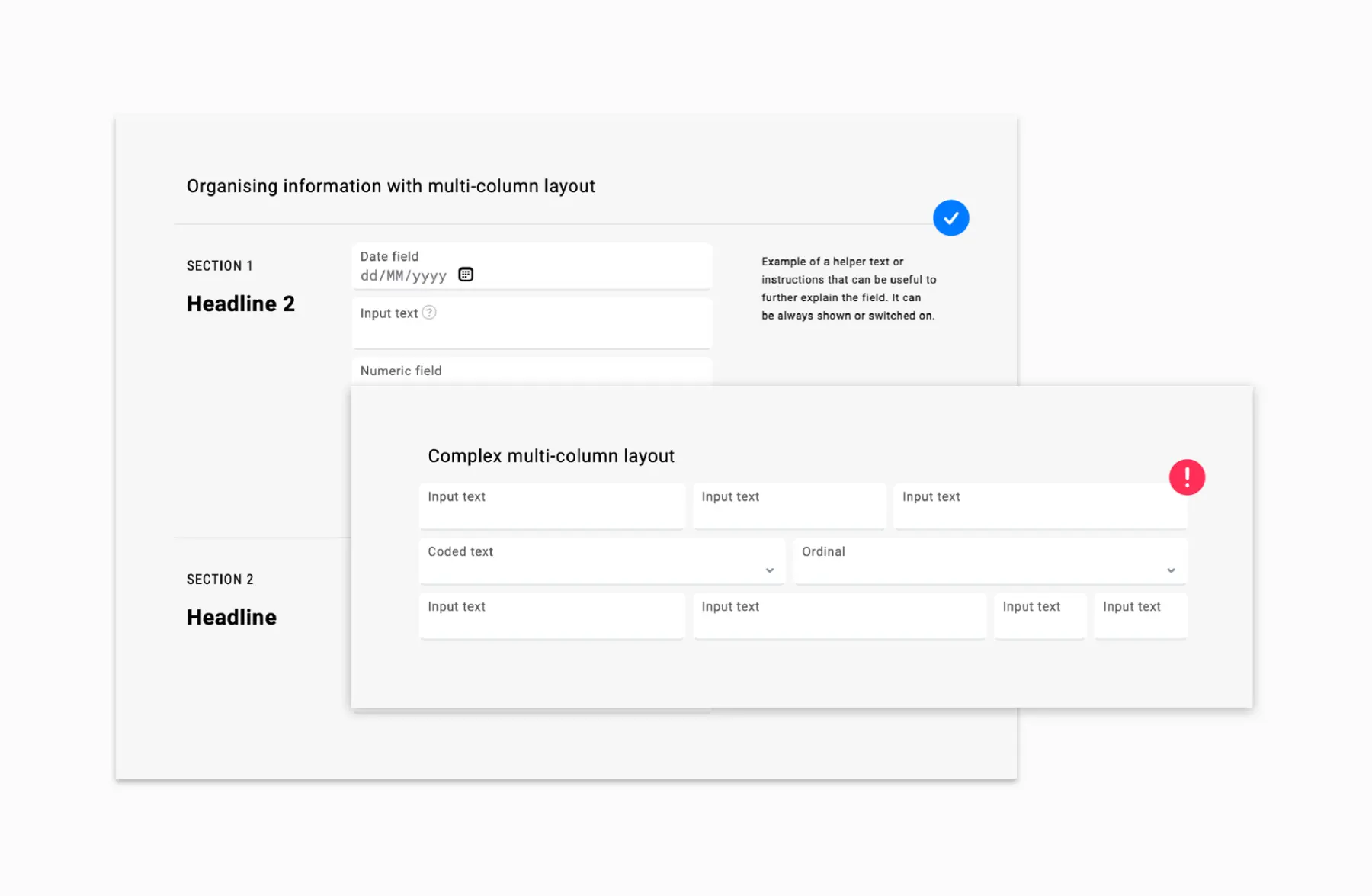The image size is (1372, 896).
Task: Click the Complex multi-column layout title
Action: (550, 455)
